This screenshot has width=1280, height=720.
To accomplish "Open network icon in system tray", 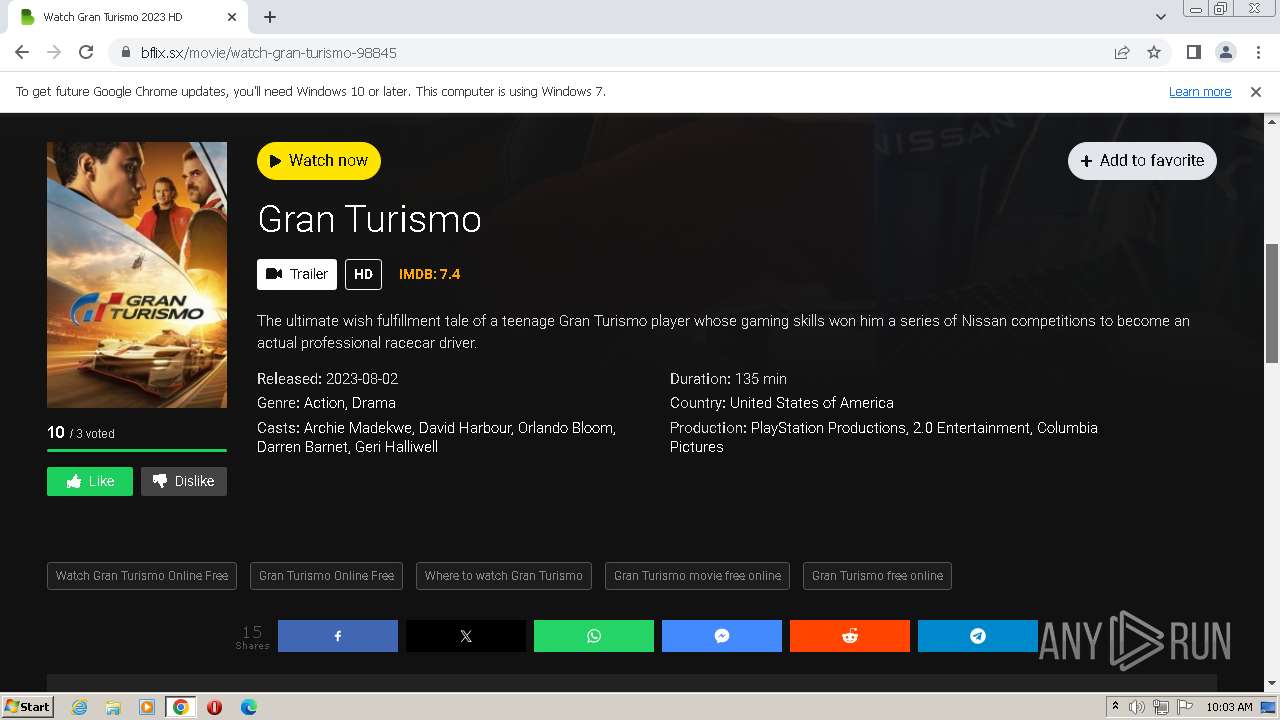I will pyautogui.click(x=1160, y=707).
